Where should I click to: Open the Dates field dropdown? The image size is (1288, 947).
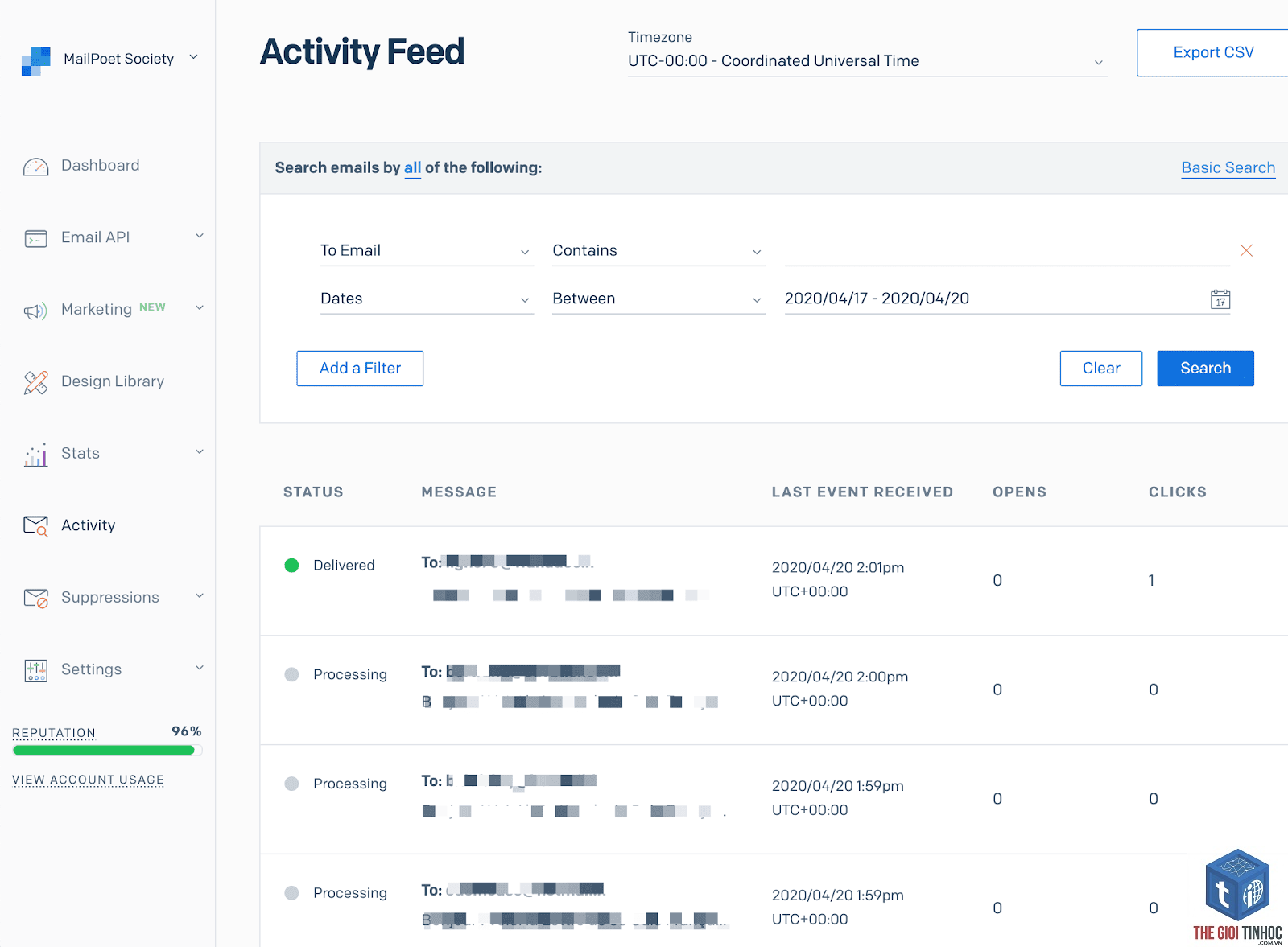427,299
